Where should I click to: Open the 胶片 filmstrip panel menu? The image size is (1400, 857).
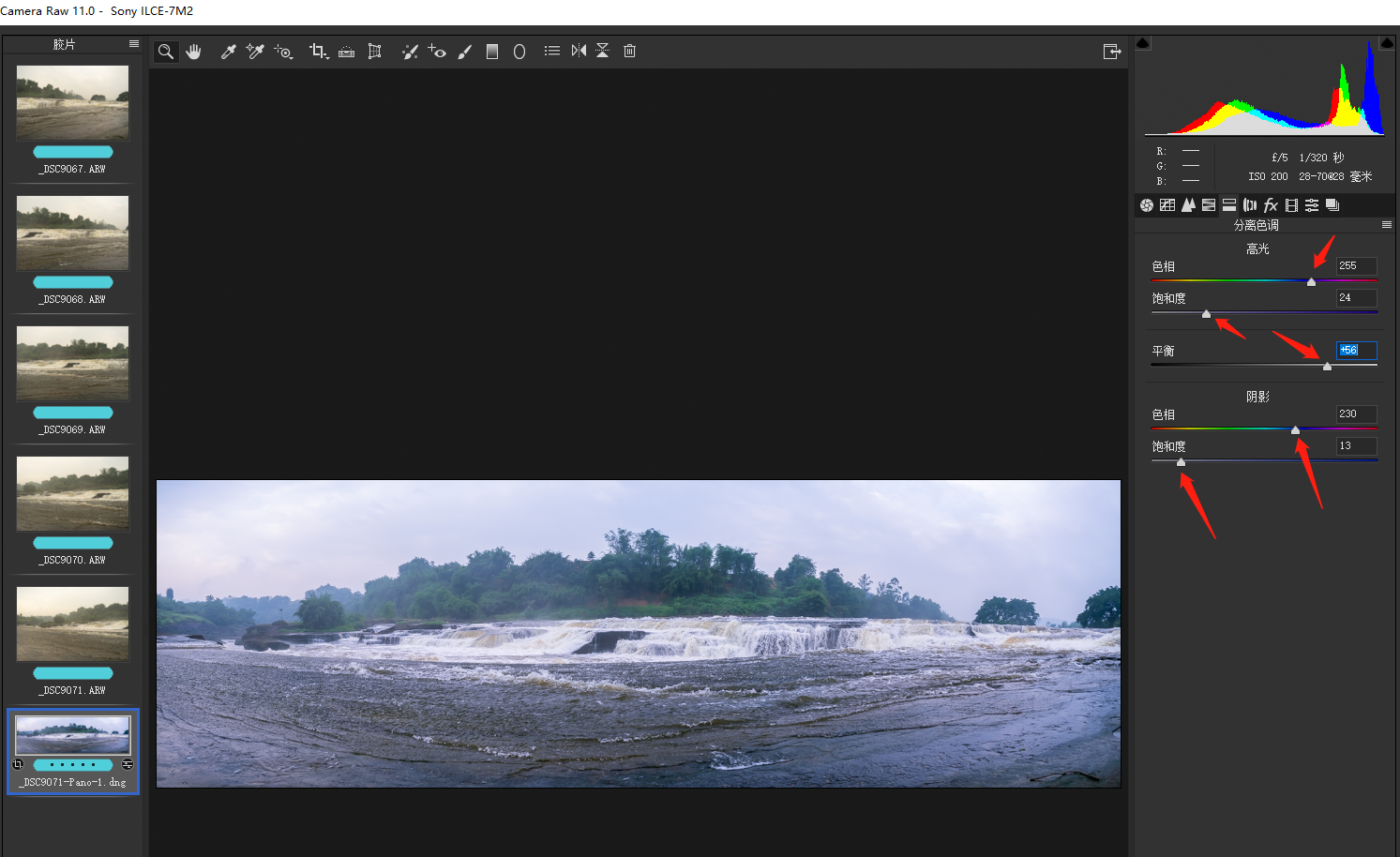tap(134, 44)
